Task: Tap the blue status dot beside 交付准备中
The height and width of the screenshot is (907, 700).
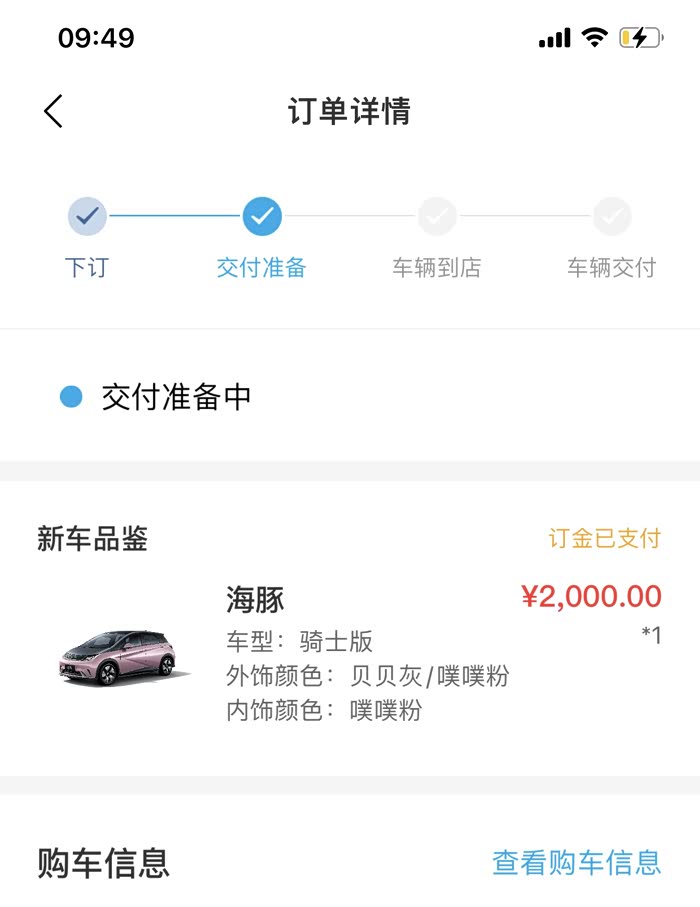Action: (70, 398)
